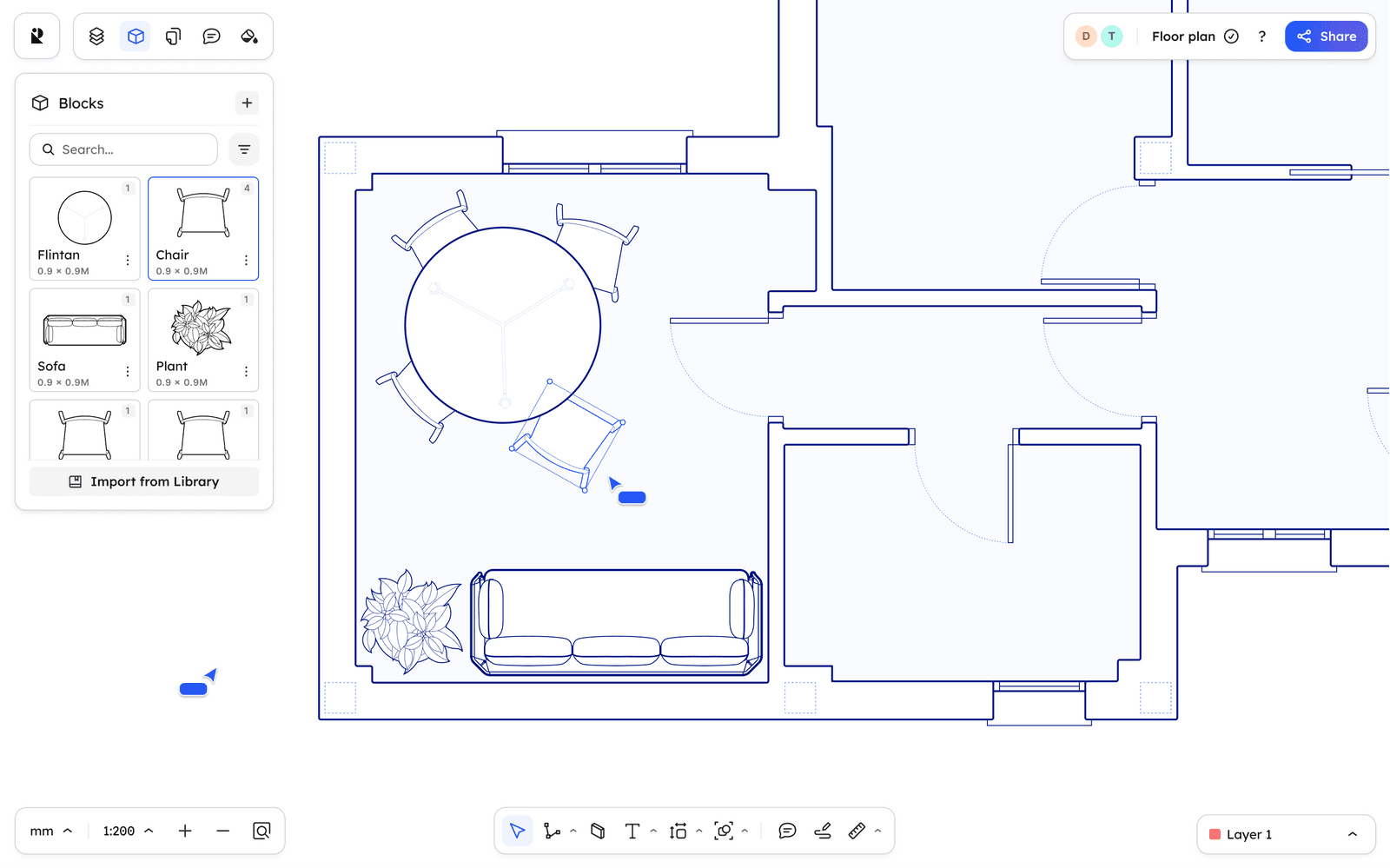Click the zoom-to-fit icon near zoom controls
The height and width of the screenshot is (868, 1390).
click(261, 831)
